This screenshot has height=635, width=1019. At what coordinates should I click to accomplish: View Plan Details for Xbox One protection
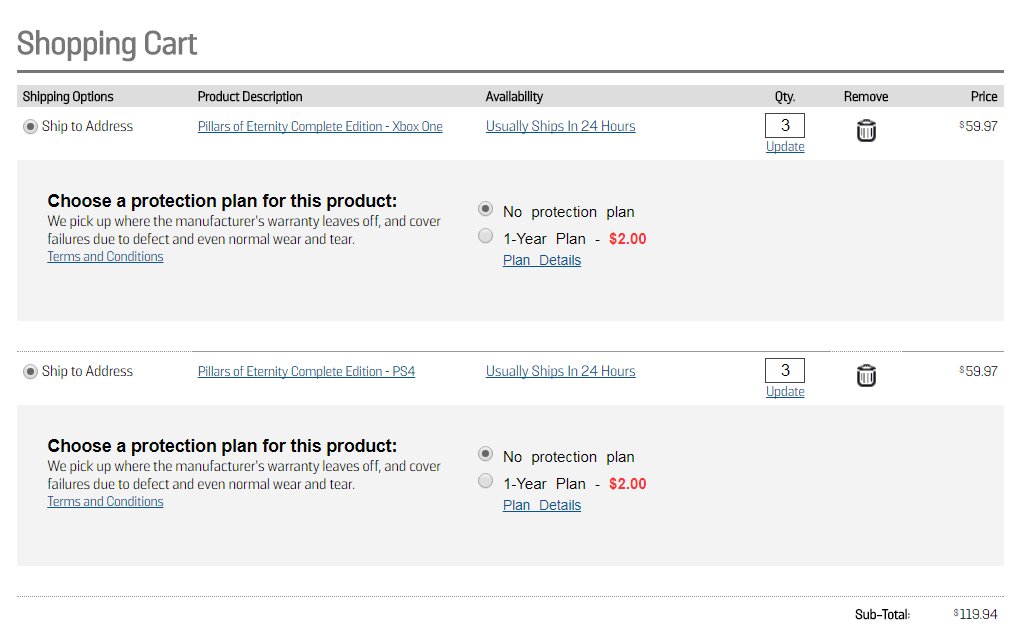click(542, 261)
